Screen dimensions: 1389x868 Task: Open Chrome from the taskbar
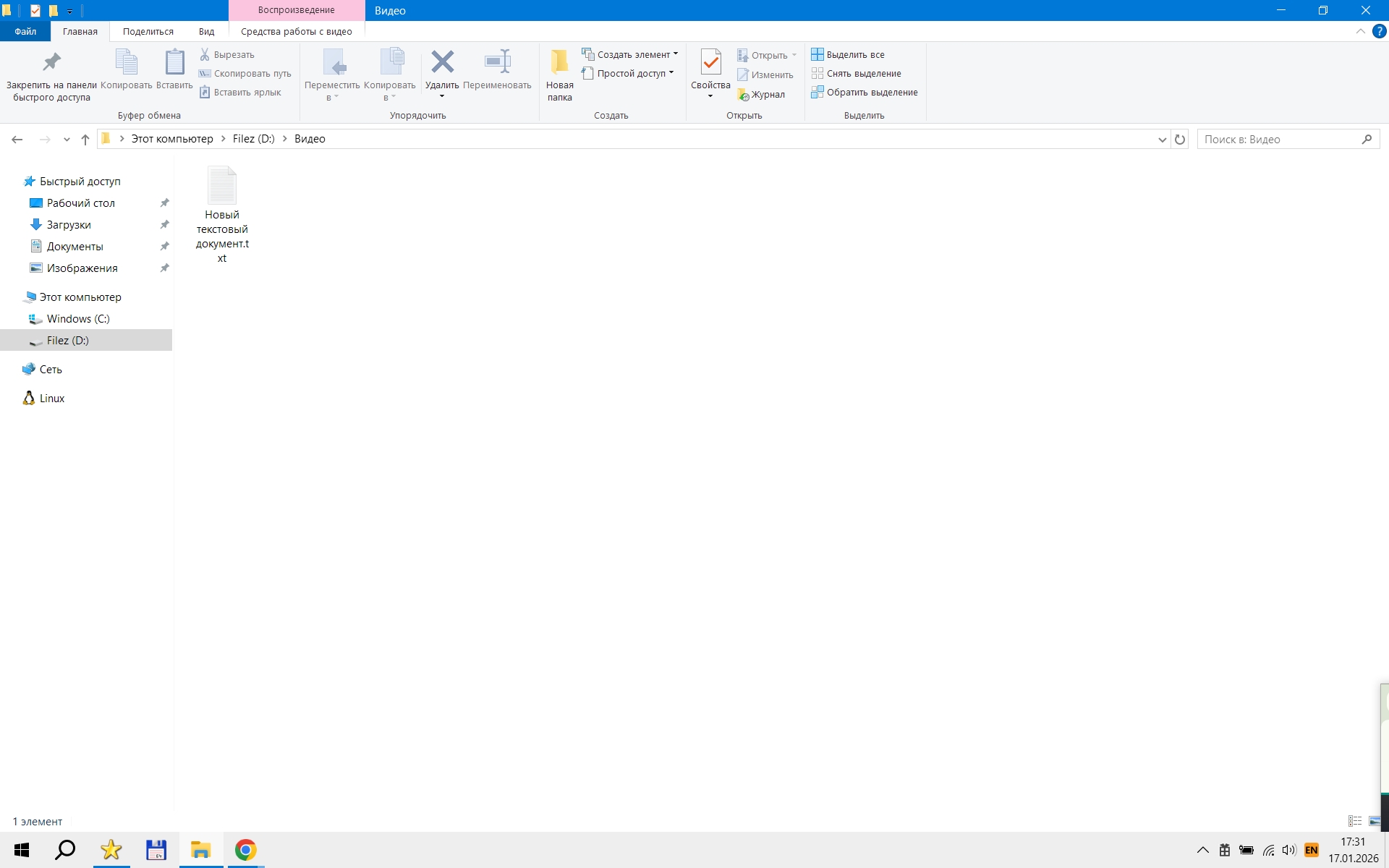(x=245, y=850)
